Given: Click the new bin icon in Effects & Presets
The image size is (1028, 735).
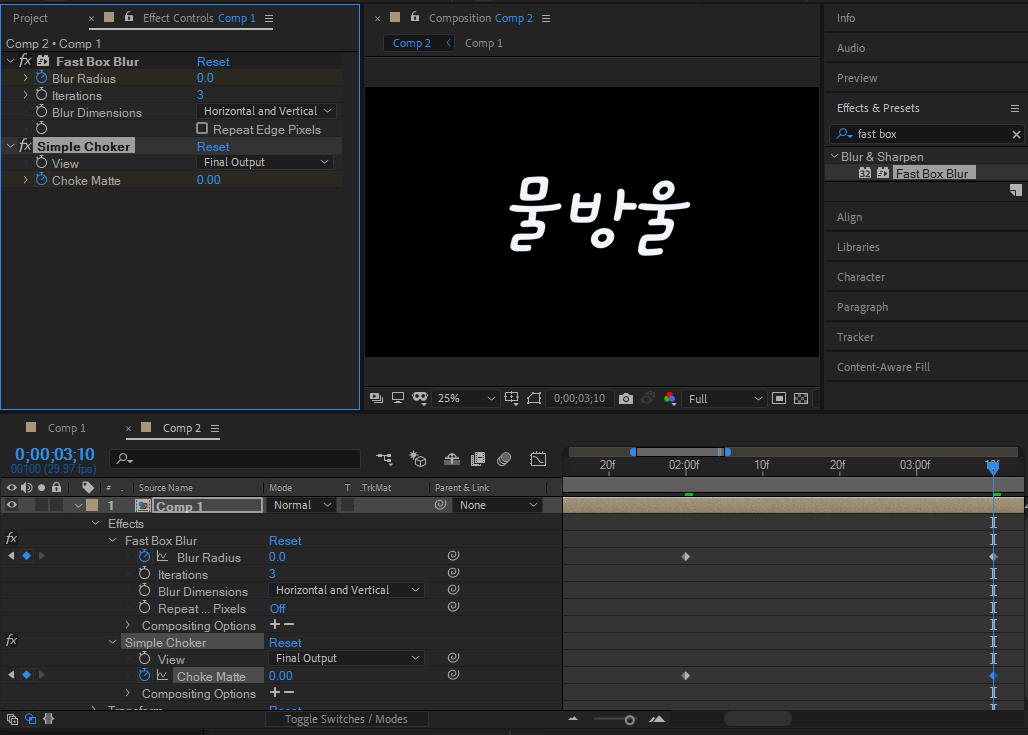Looking at the screenshot, I should tap(1016, 191).
